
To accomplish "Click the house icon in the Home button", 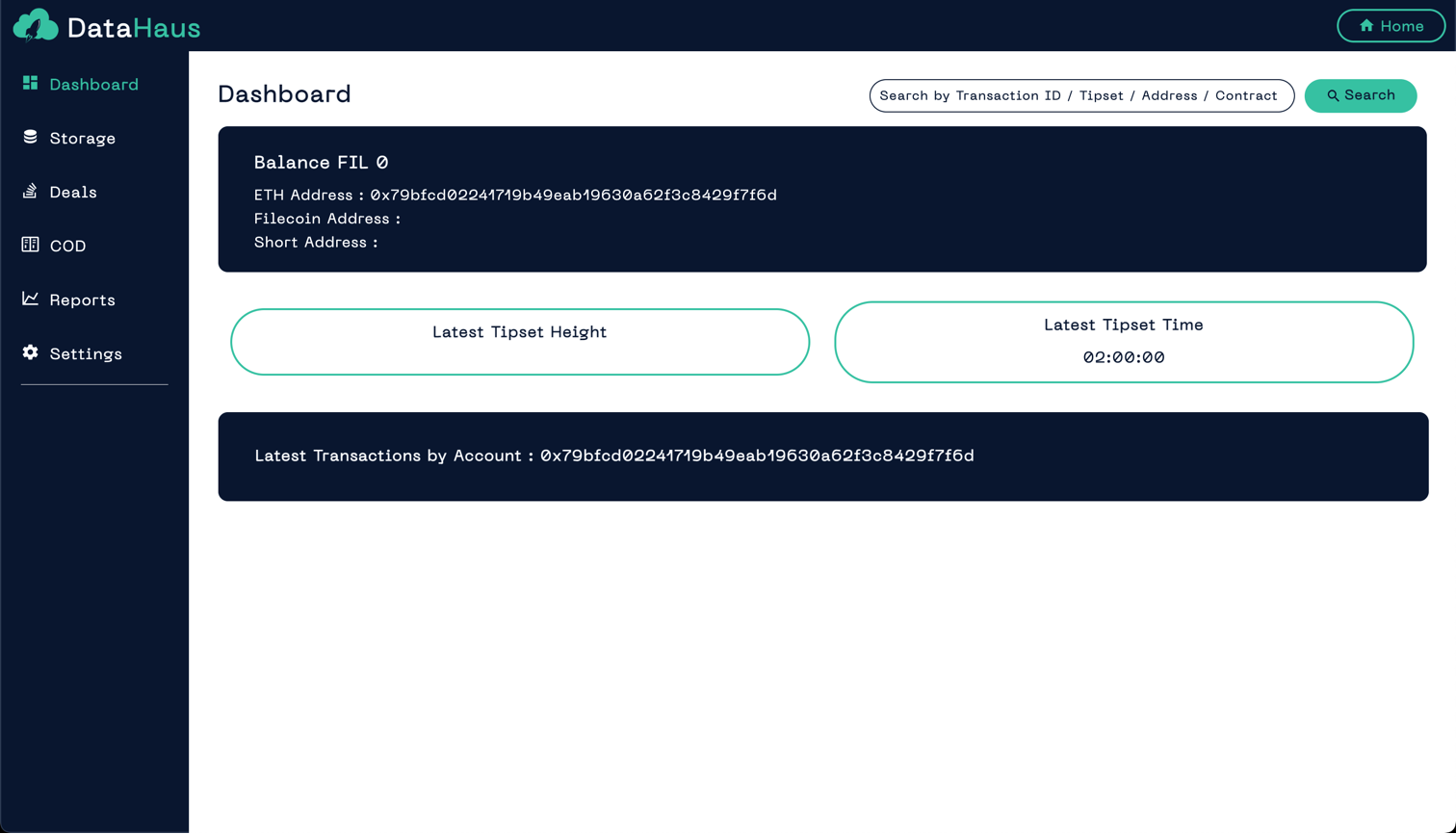I will (1366, 26).
